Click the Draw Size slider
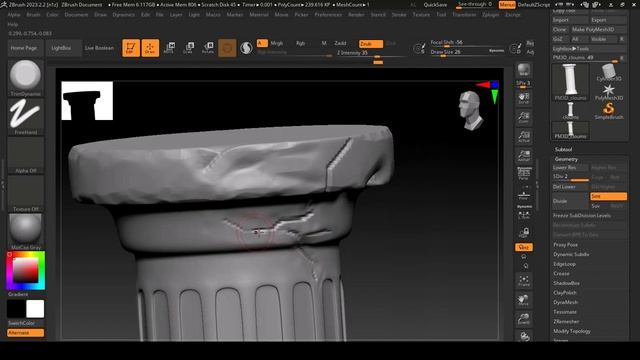 pos(467,52)
